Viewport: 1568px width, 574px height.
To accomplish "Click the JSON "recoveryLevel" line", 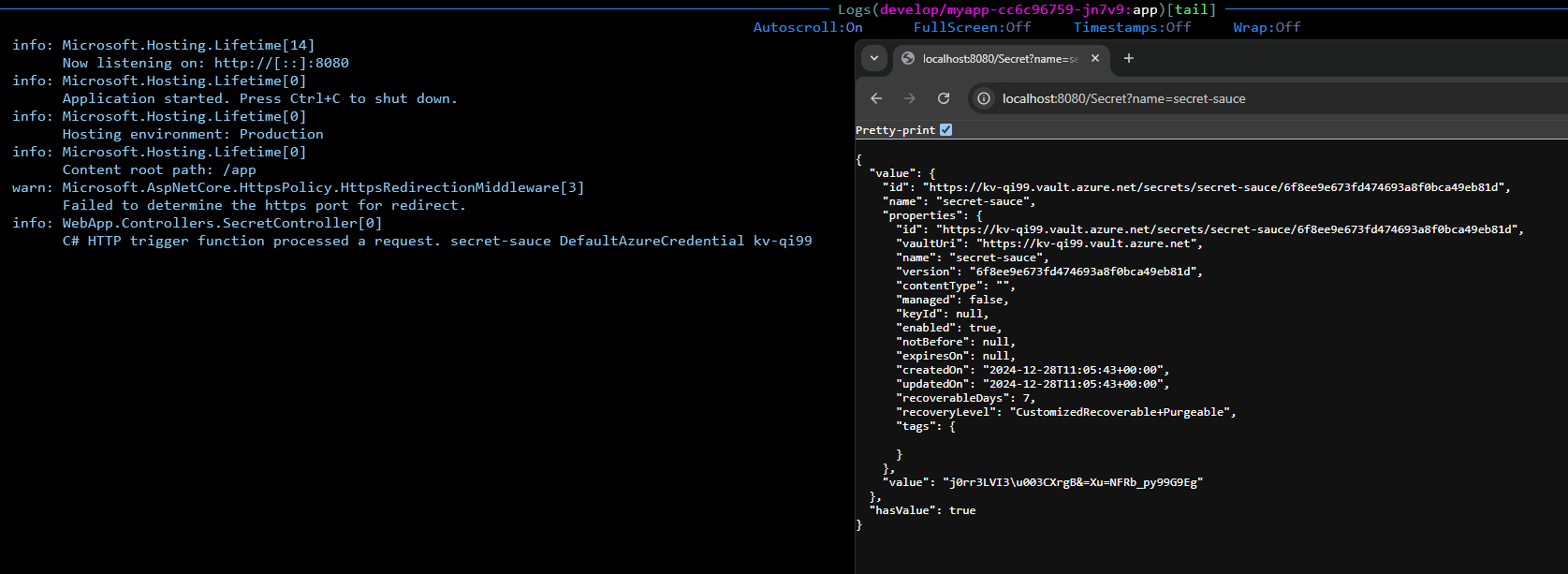I will (x=1066, y=412).
